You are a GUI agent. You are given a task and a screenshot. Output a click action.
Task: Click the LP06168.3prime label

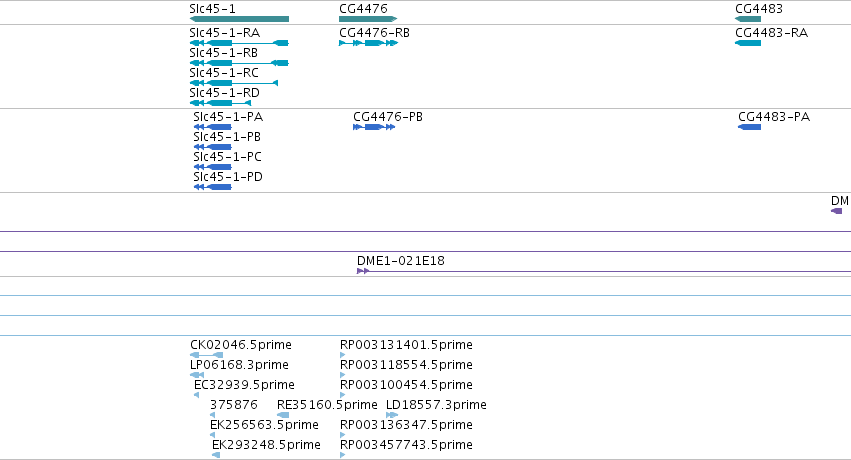point(239,365)
